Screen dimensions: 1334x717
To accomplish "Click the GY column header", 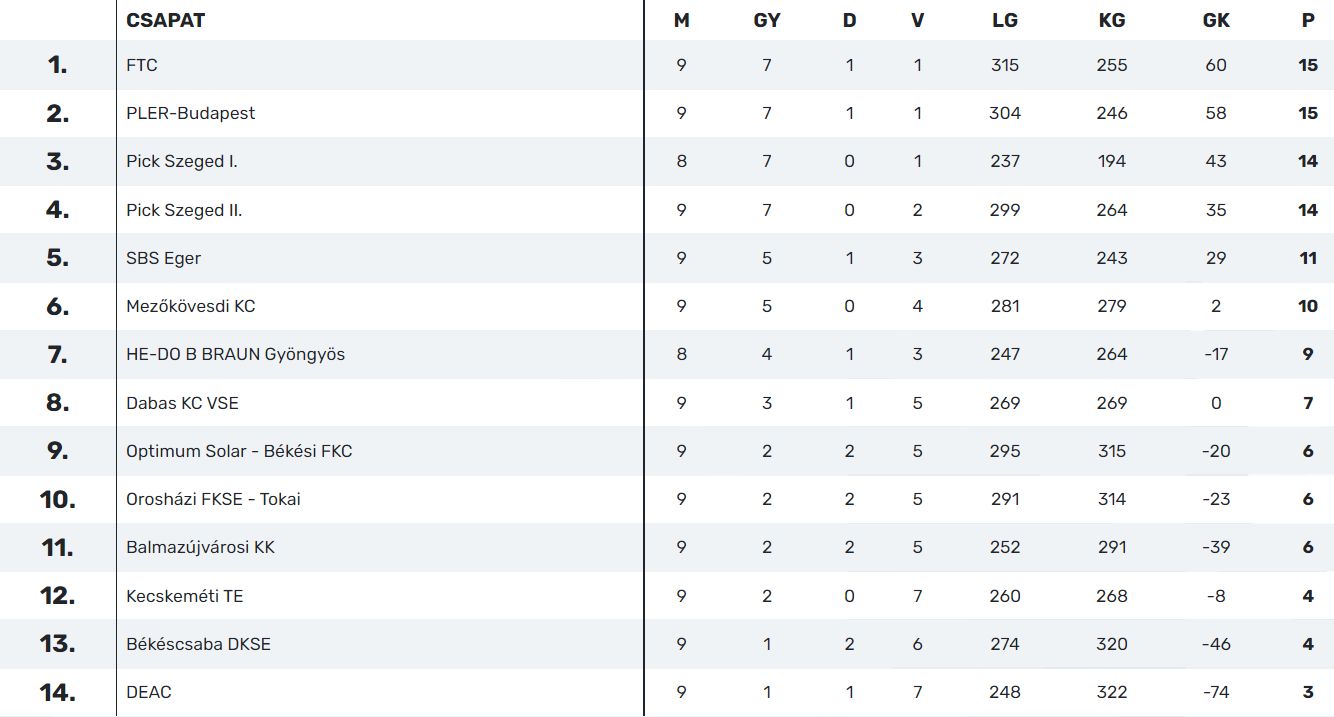I will (767, 20).
